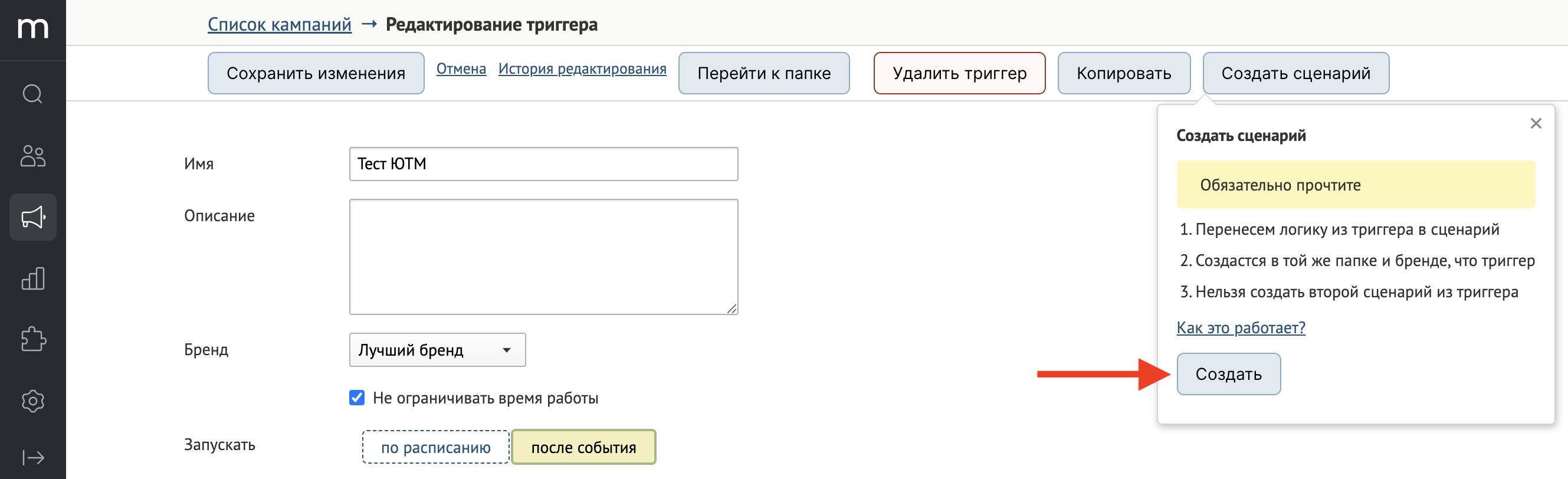Click the Обязательно прочтите yellow notice
Image resolution: width=1568 pixels, height=479 pixels.
click(x=1356, y=185)
